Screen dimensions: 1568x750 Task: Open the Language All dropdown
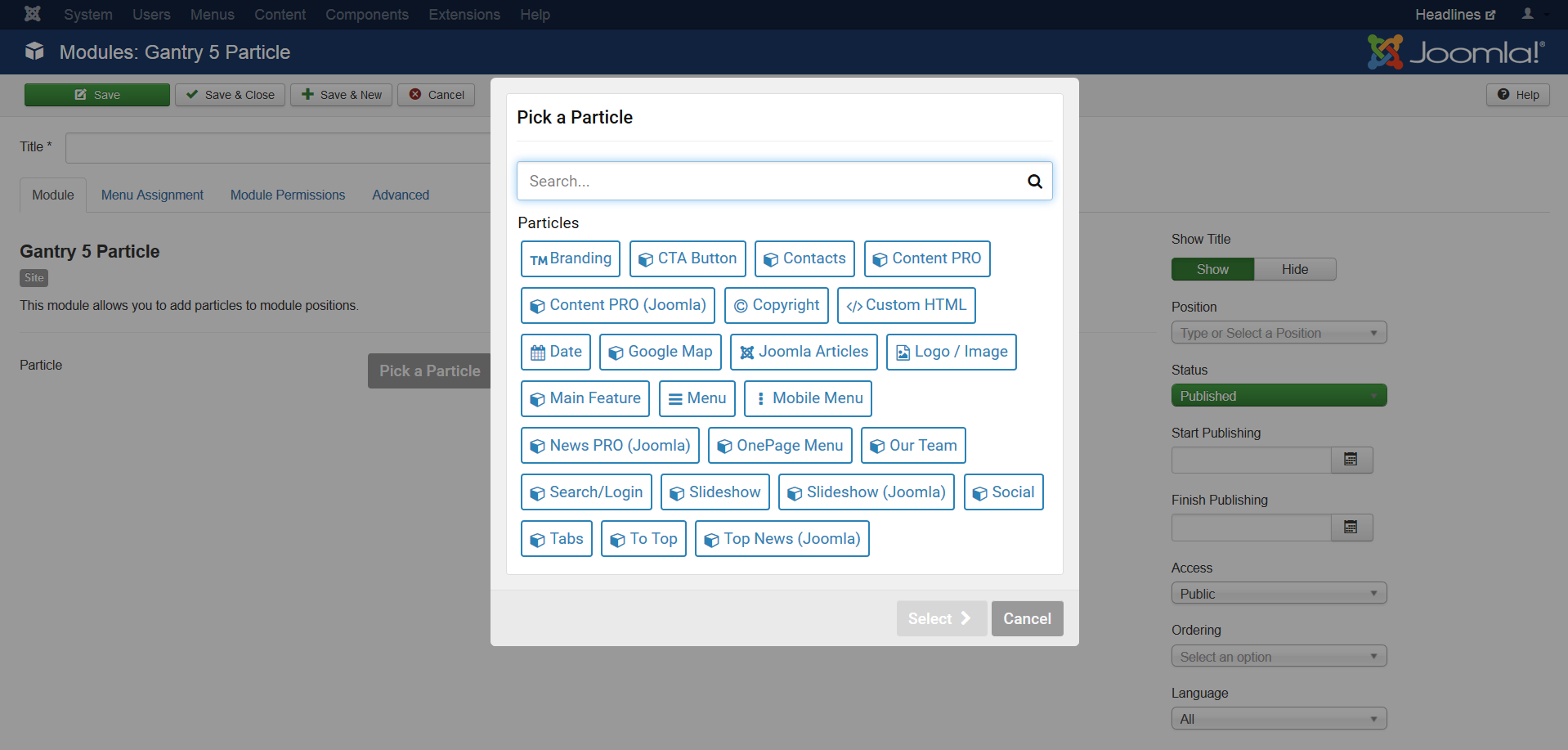[1279, 719]
